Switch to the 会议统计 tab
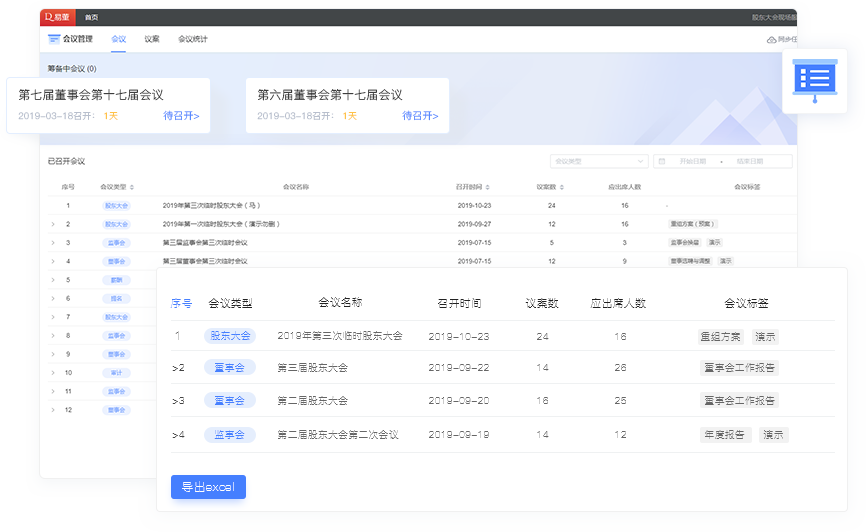Screen dimensions: 866x532 pyautogui.click(x=193, y=39)
